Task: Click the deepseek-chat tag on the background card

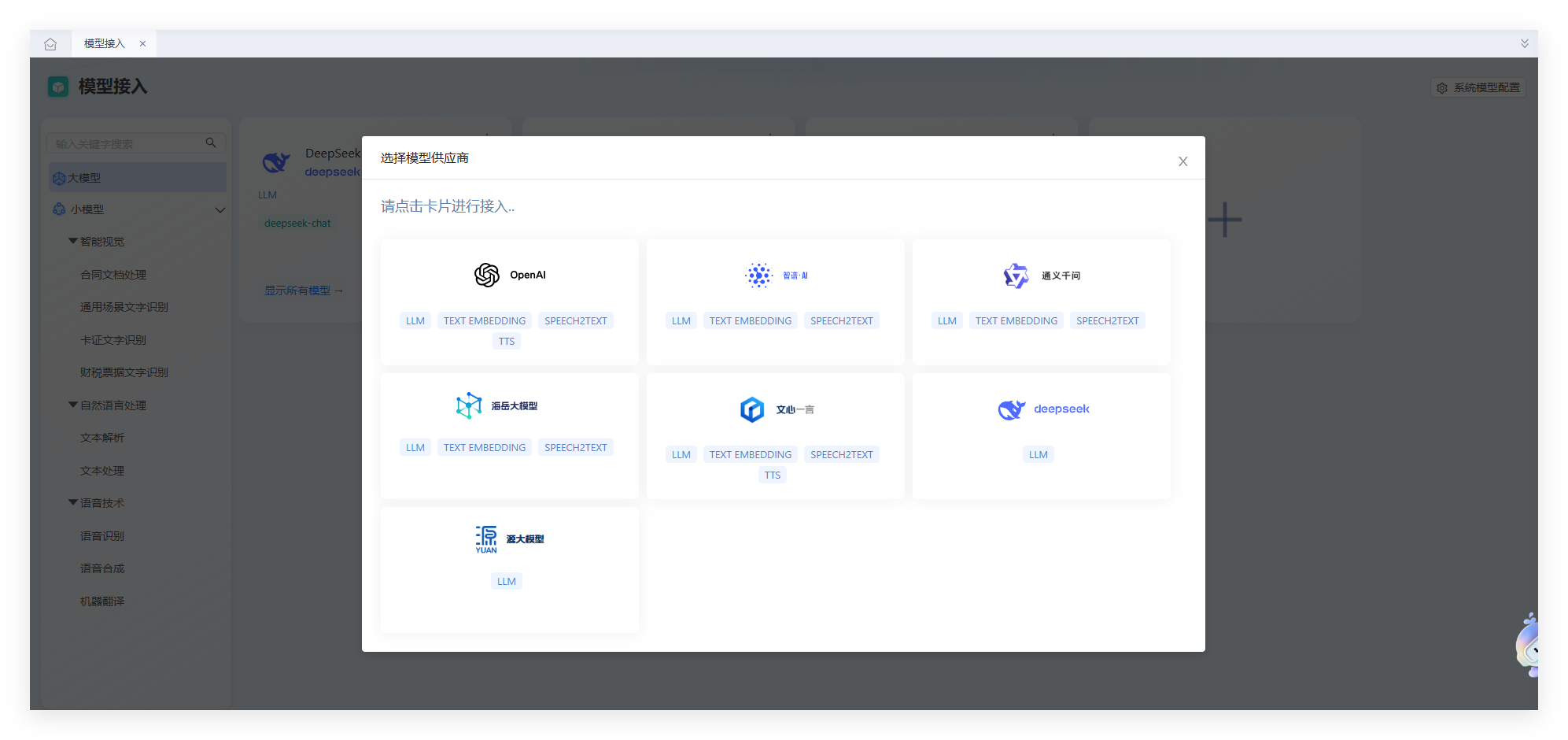Action: 297,224
